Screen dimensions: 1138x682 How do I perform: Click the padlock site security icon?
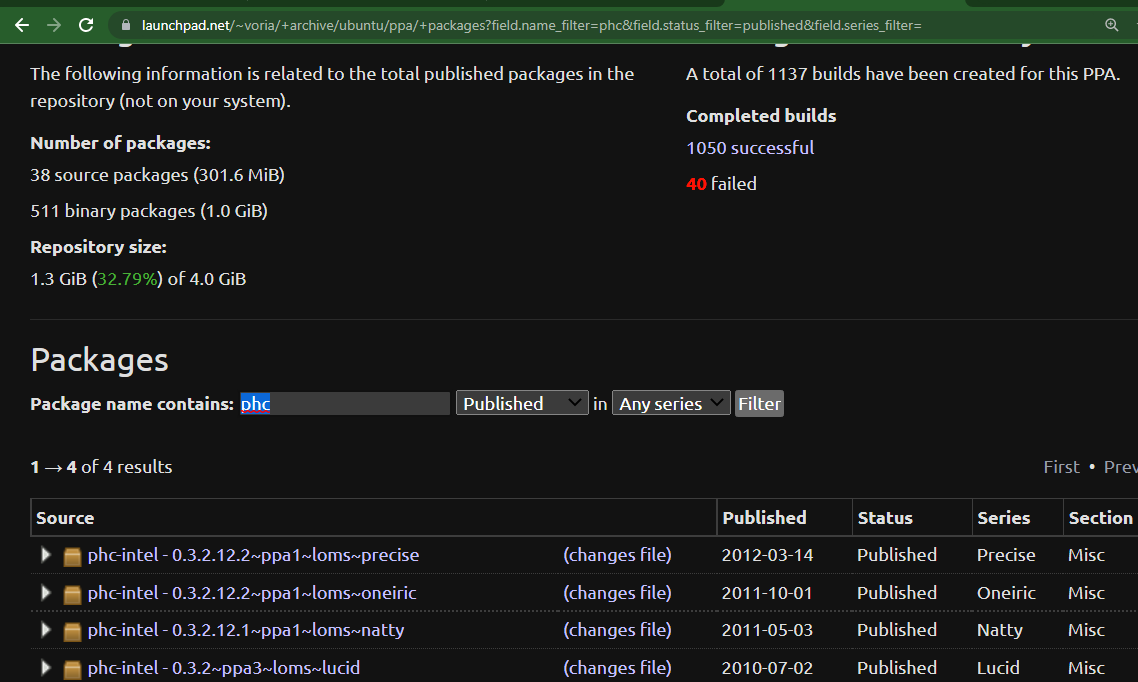tap(126, 25)
